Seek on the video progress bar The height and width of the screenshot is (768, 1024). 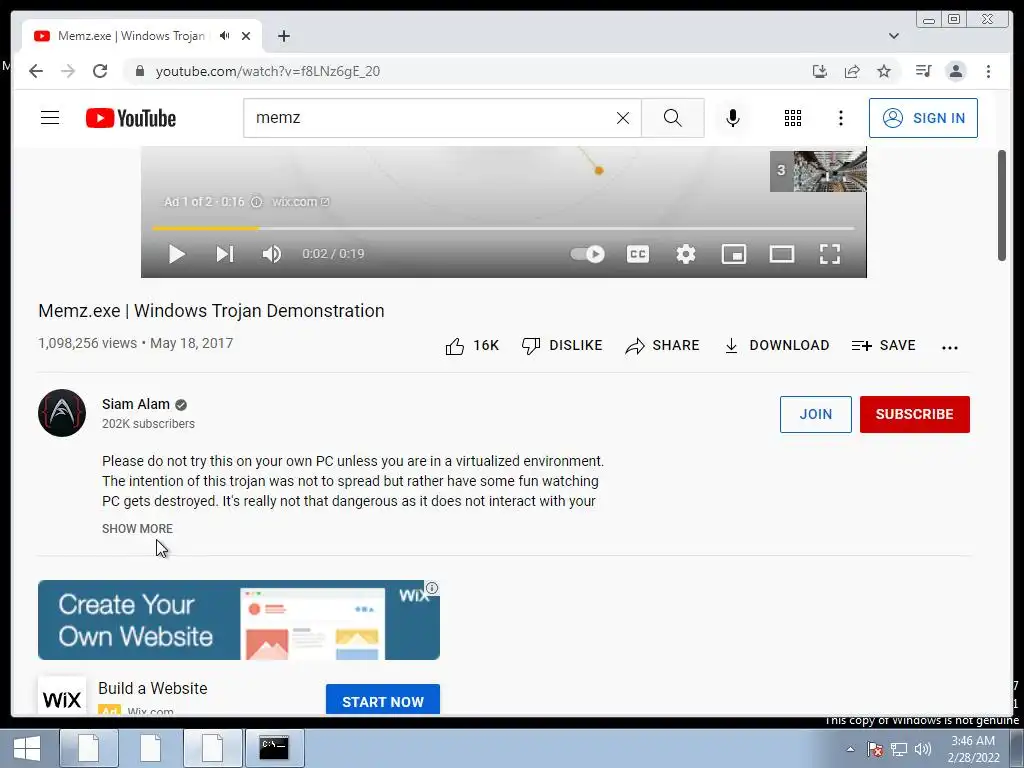503,229
